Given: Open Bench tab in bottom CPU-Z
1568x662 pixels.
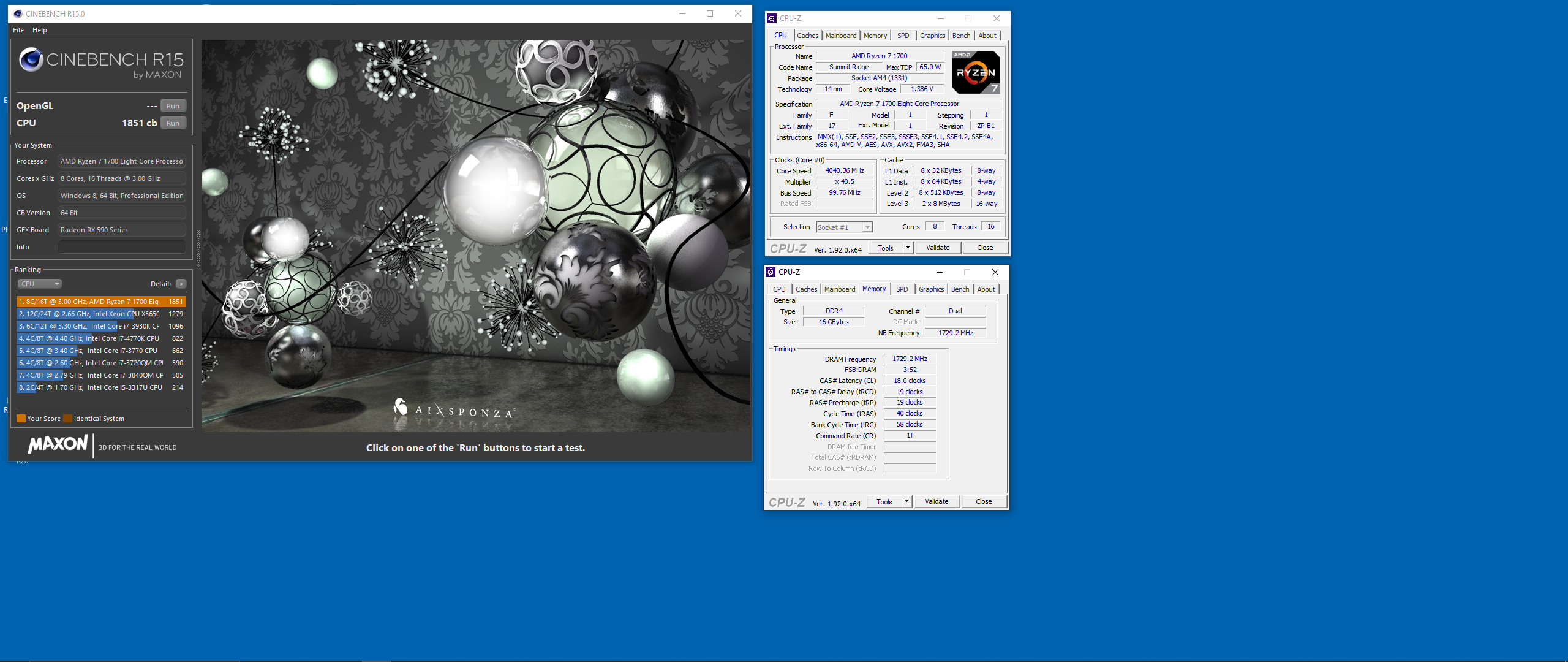Looking at the screenshot, I should 960,289.
